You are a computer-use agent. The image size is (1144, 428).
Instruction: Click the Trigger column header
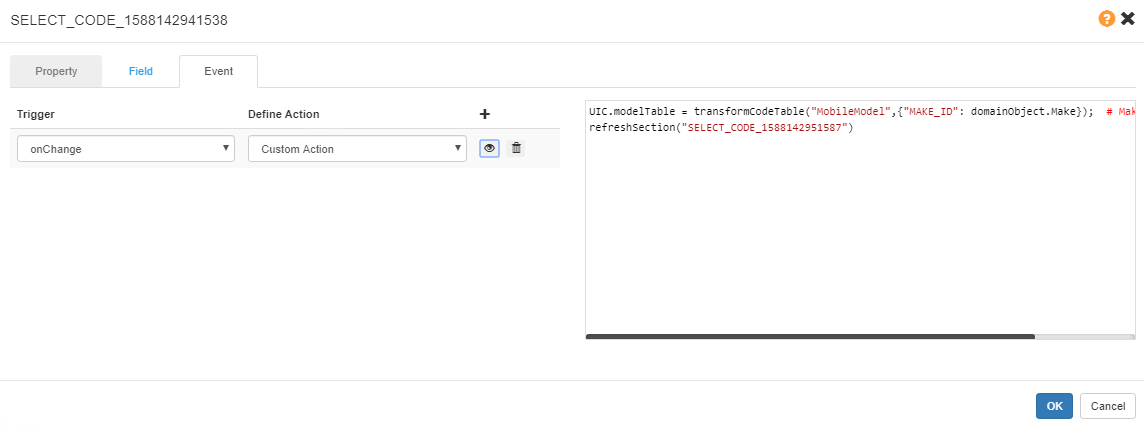36,115
